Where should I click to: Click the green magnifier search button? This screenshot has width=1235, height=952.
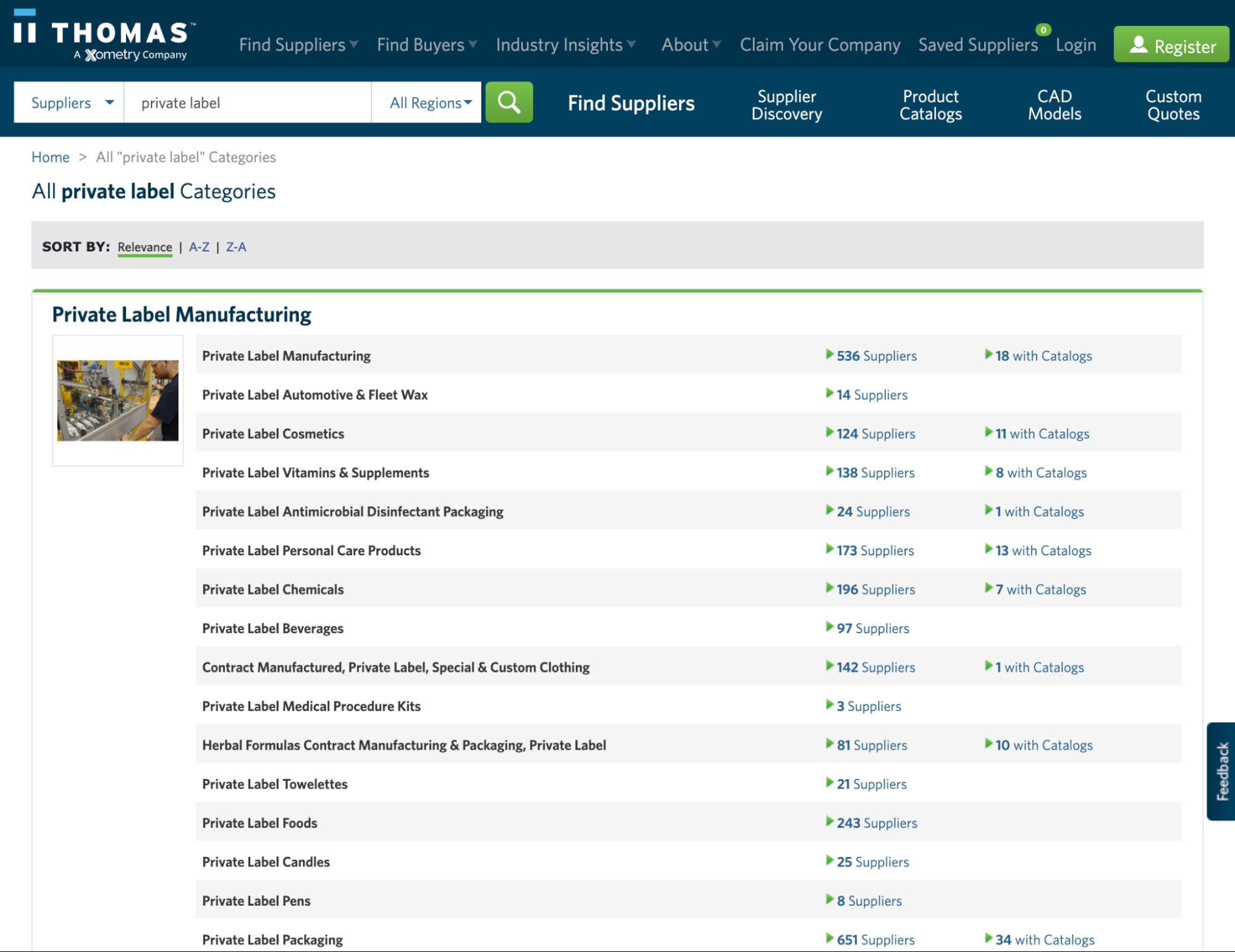508,103
